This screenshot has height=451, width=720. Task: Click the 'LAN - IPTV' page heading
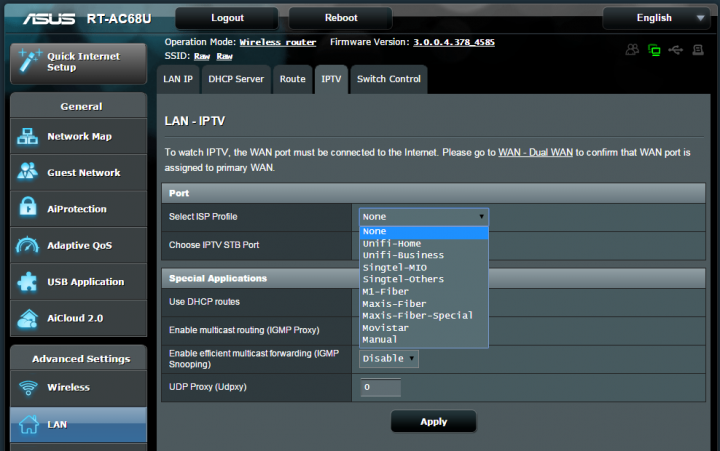[x=195, y=121]
